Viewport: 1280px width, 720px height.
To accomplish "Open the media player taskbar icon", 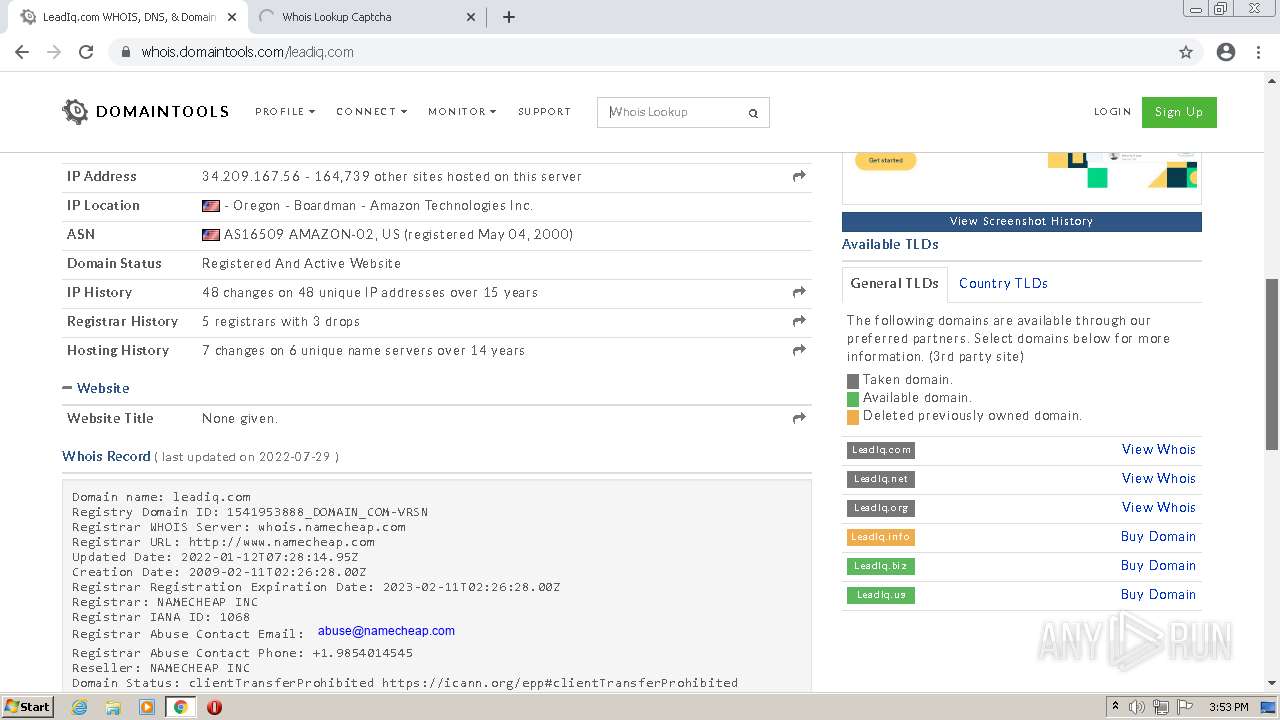I will 147,707.
